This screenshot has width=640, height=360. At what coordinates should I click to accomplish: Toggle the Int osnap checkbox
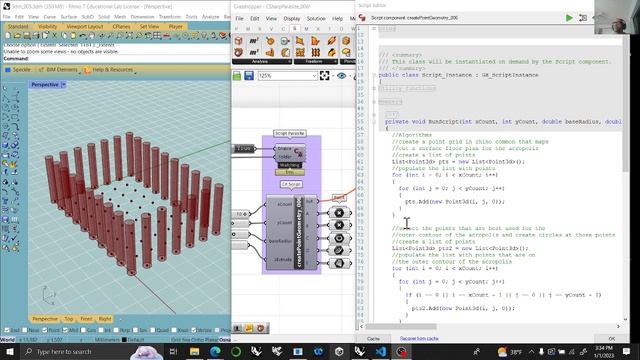(101, 330)
